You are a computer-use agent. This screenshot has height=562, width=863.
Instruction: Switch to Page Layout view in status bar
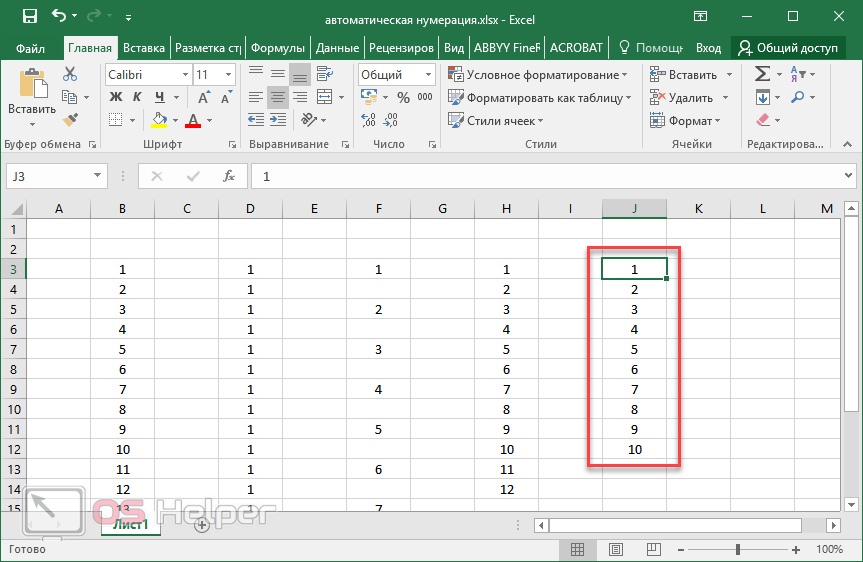pos(616,549)
